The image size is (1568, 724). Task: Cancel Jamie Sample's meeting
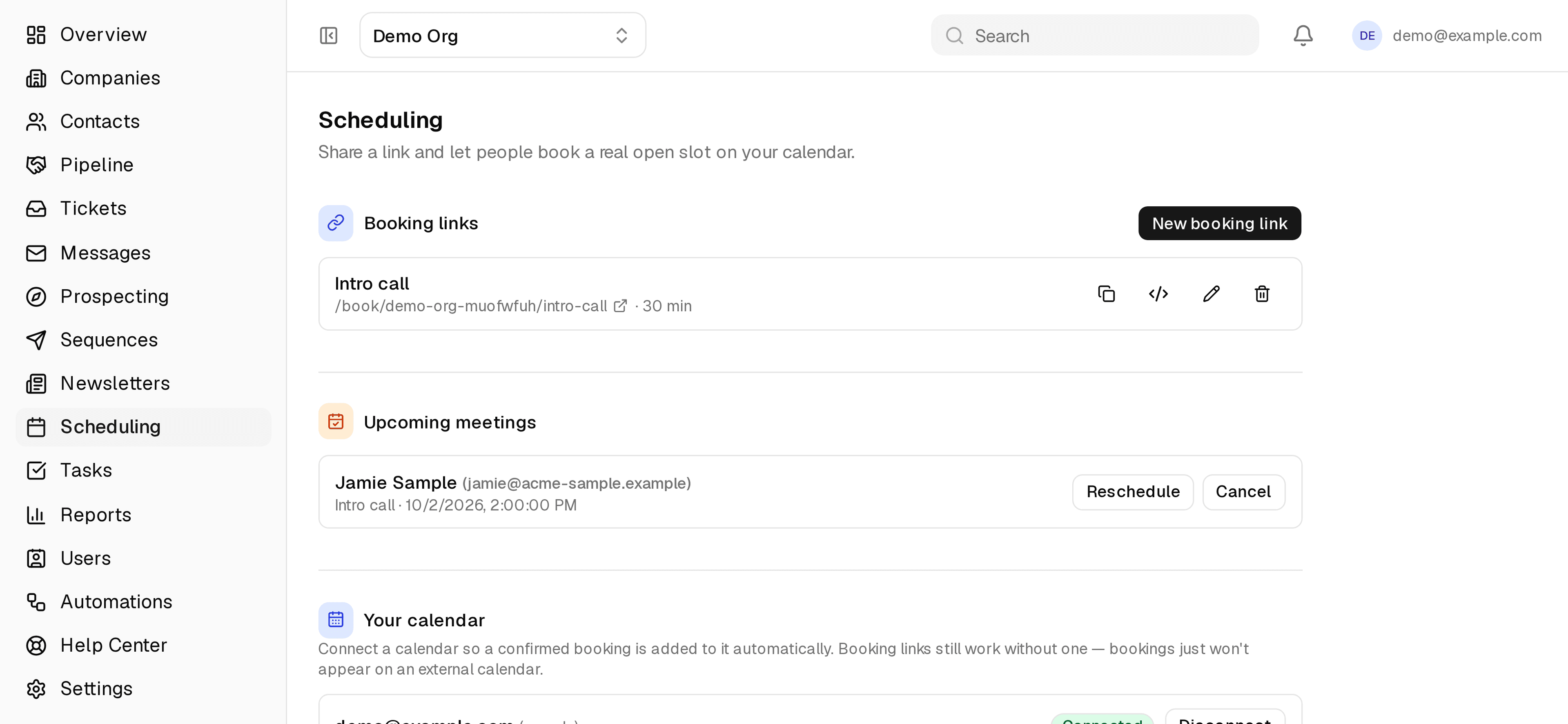(x=1243, y=492)
